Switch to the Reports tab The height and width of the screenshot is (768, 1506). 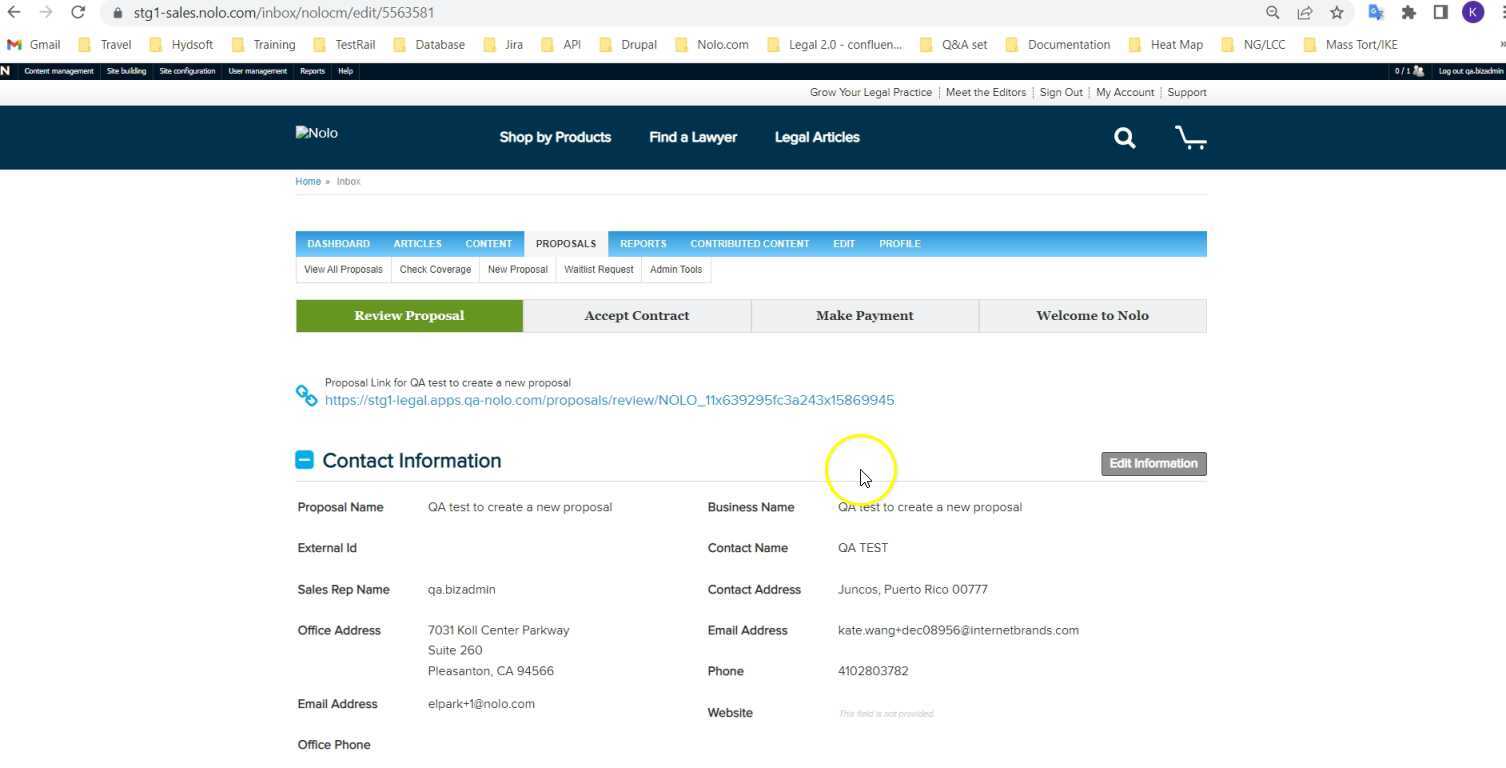642,244
